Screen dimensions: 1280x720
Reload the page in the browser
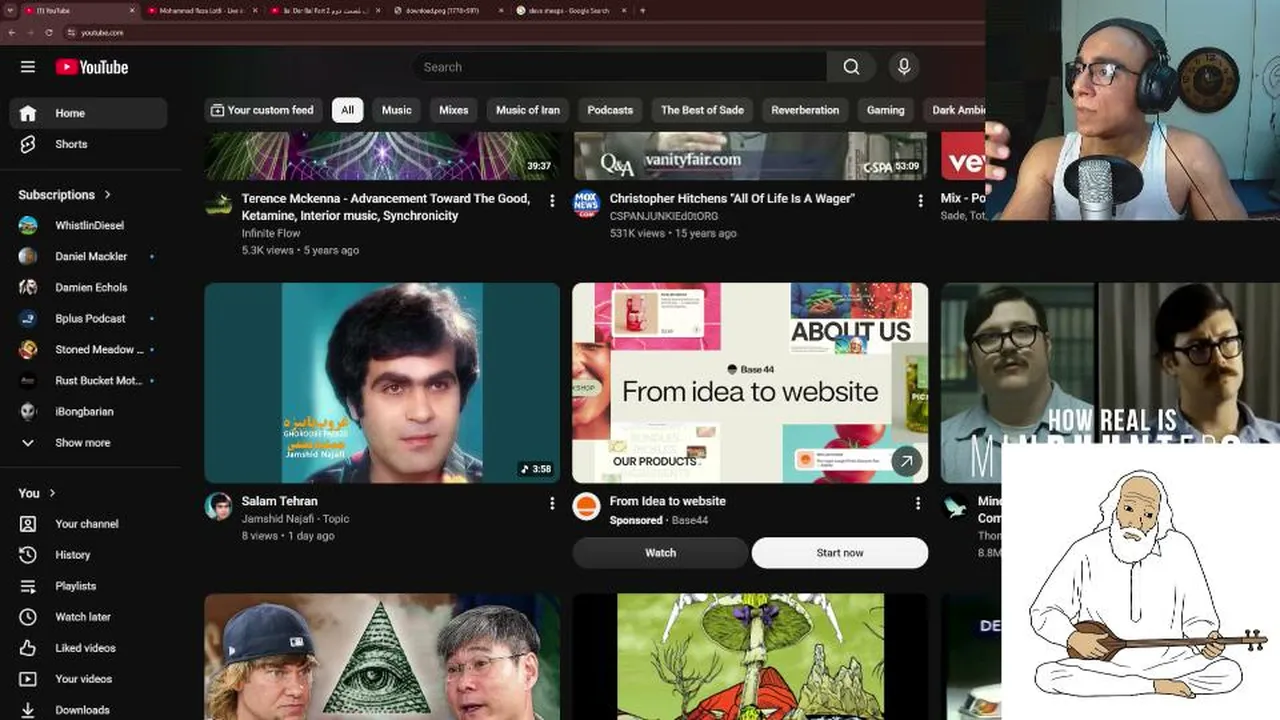[49, 33]
